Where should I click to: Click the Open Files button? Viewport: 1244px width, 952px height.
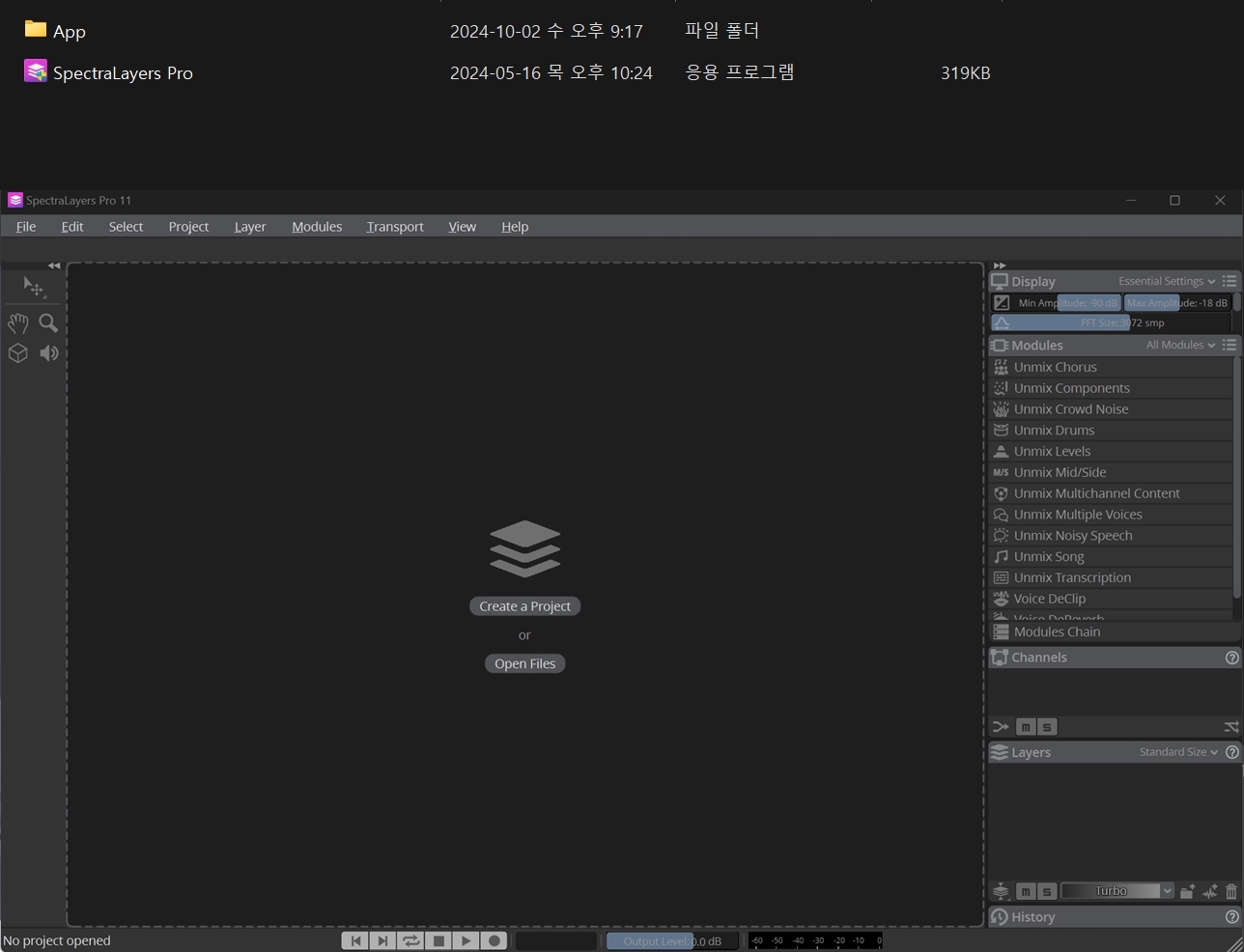coord(525,663)
